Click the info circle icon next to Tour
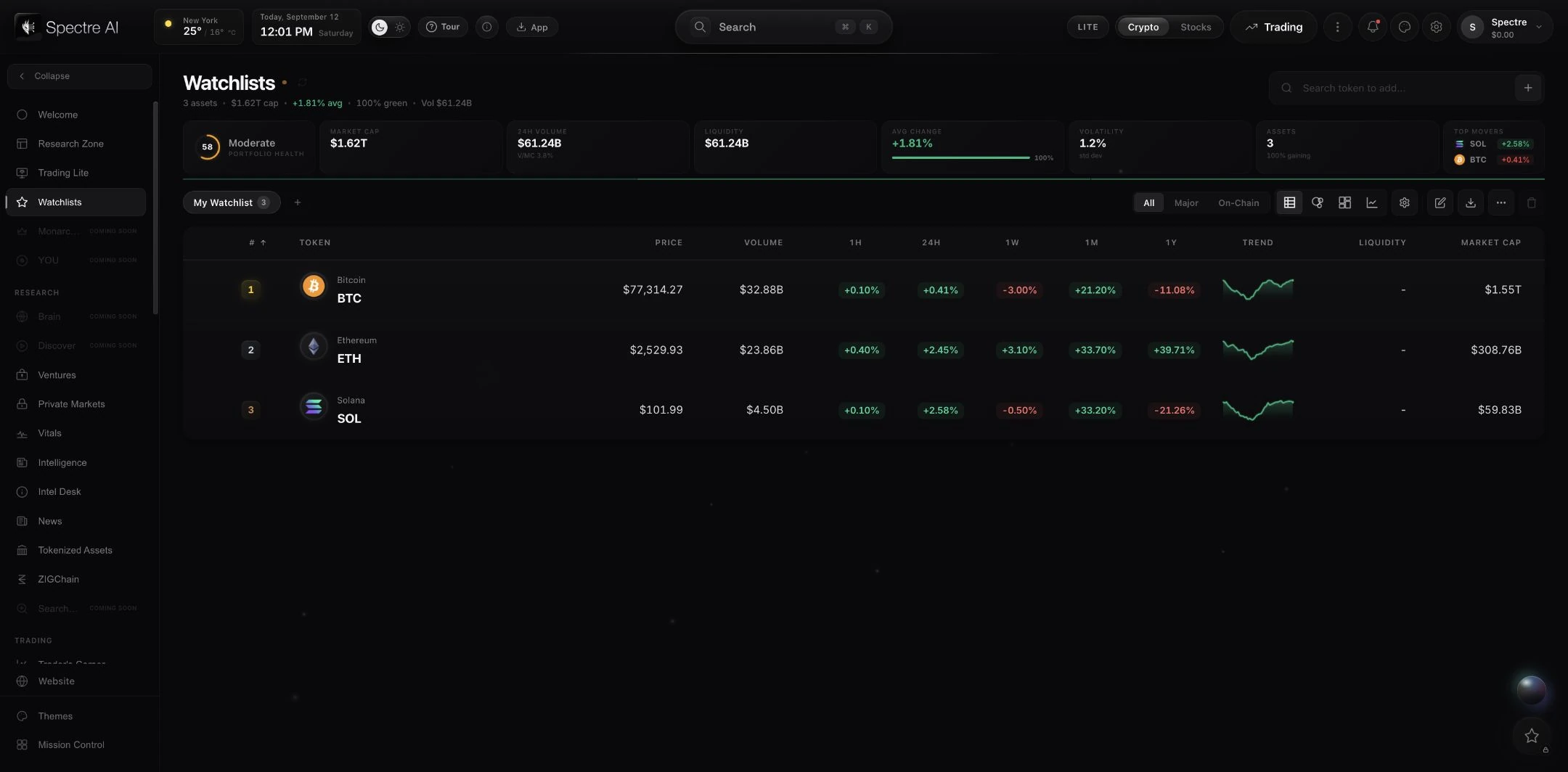Viewport: 1568px width, 772px height. point(487,27)
